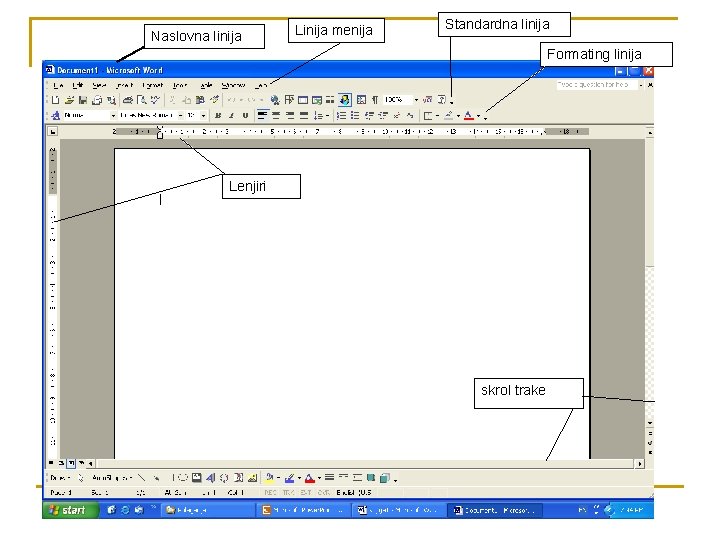This screenshot has height=540, width=720.
Task: Toggle Underline formatting
Action: coord(245,116)
